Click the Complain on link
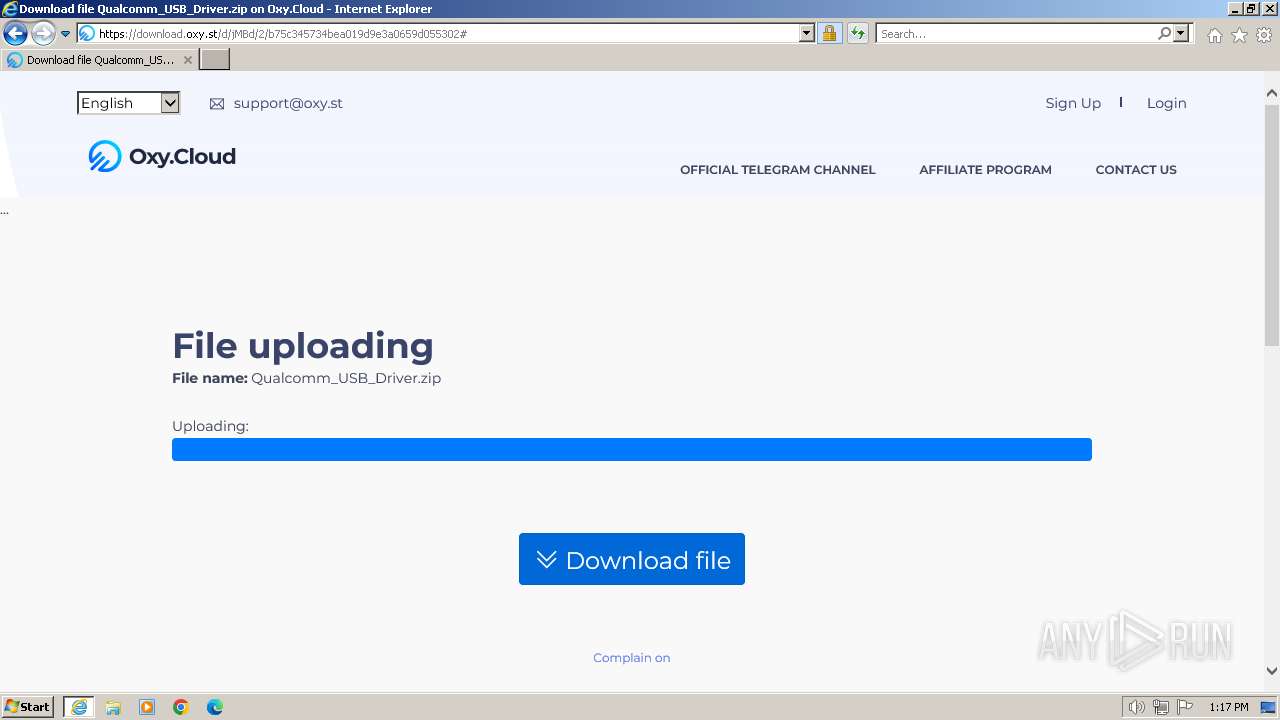Viewport: 1280px width, 720px height. coord(632,658)
